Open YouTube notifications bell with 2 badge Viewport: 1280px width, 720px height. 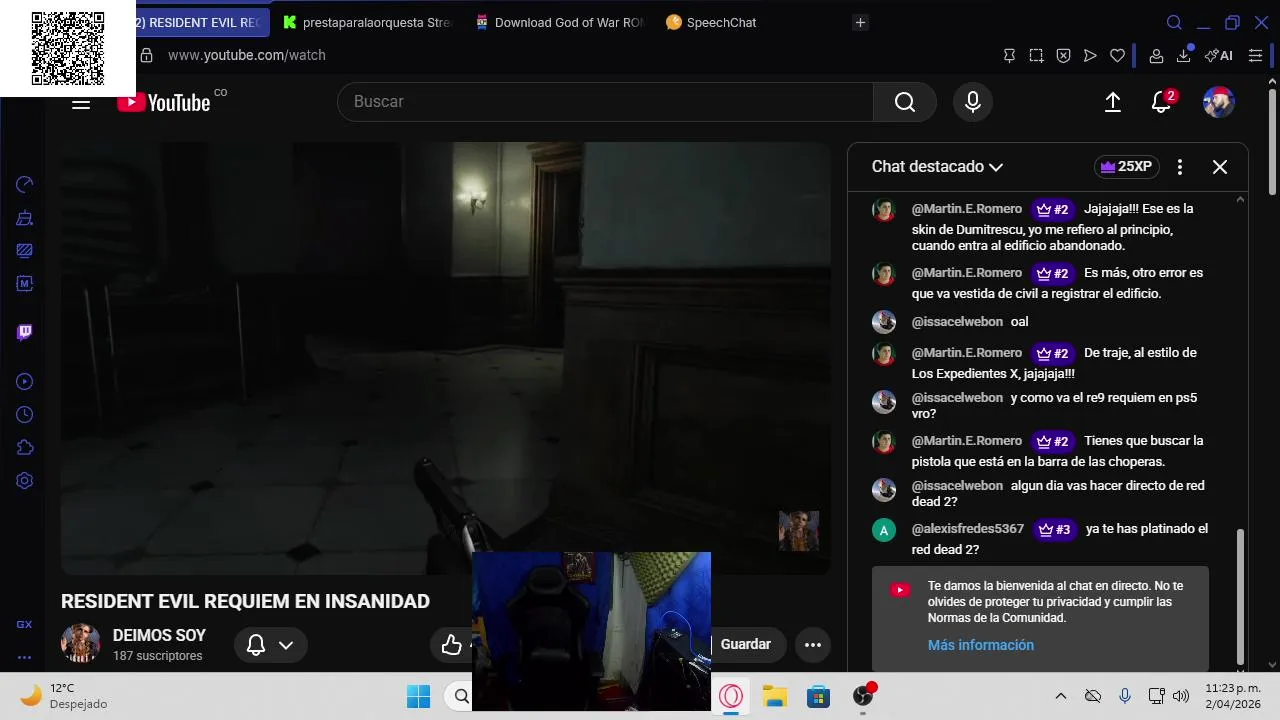coord(1162,101)
